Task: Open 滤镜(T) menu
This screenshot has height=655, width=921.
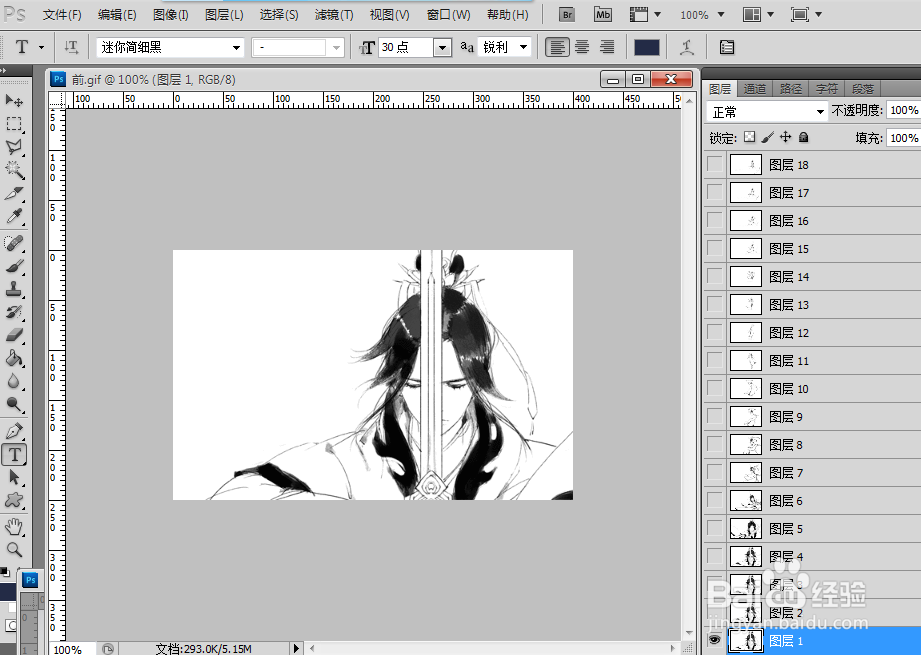Action: [x=334, y=15]
